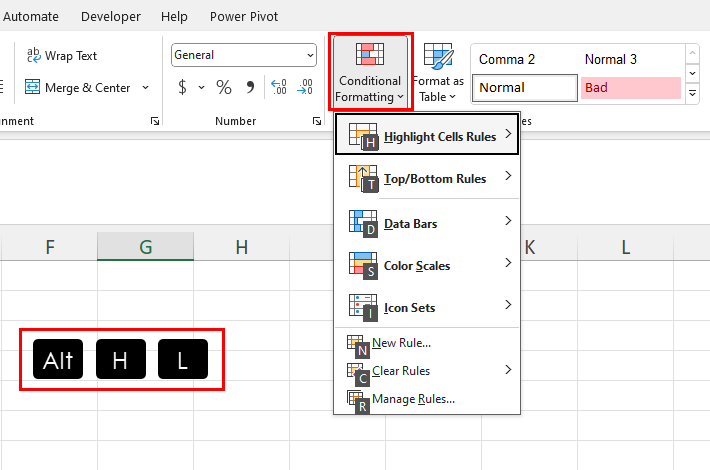This screenshot has width=710, height=470.
Task: Open Icon Sets submenu
Action: tap(427, 307)
